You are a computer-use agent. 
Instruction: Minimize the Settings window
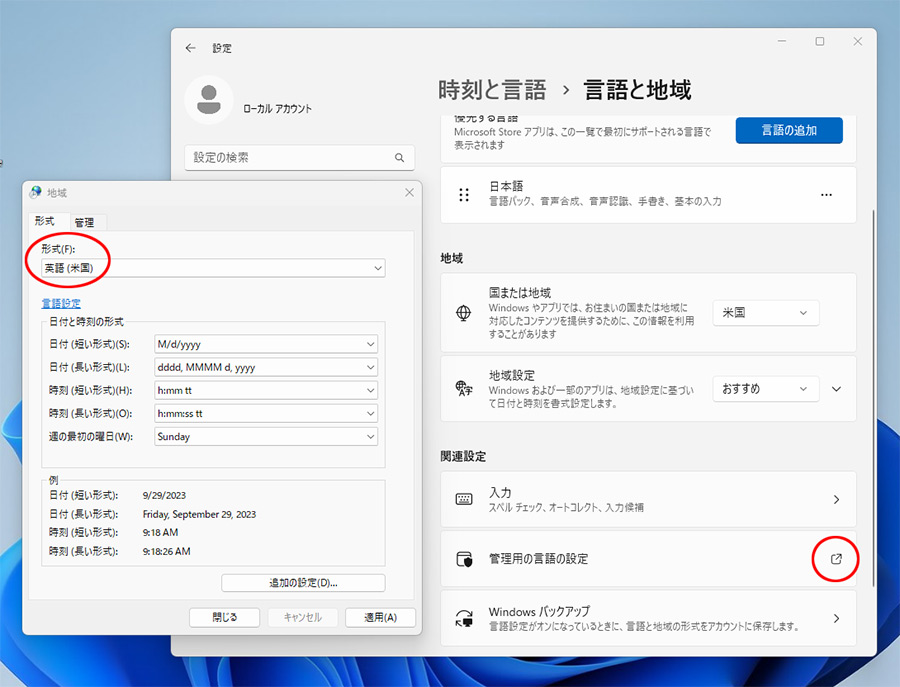tap(782, 41)
